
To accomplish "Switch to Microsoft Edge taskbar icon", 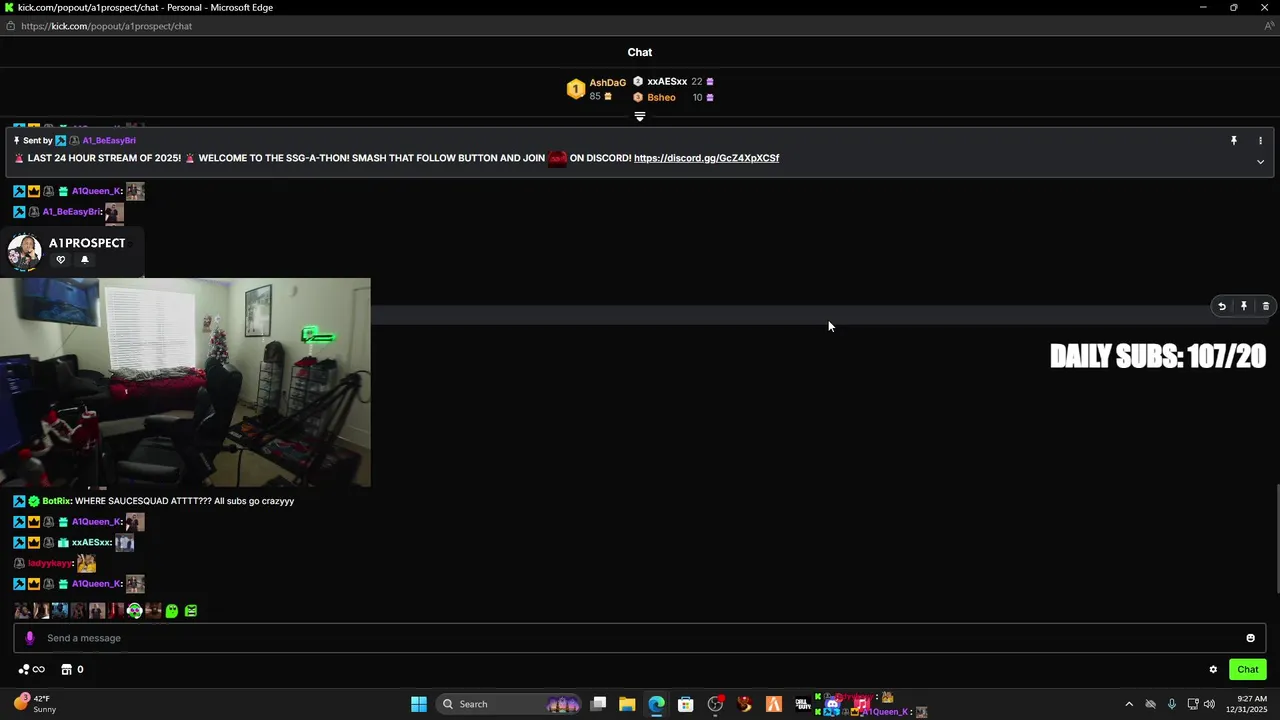I will [656, 704].
